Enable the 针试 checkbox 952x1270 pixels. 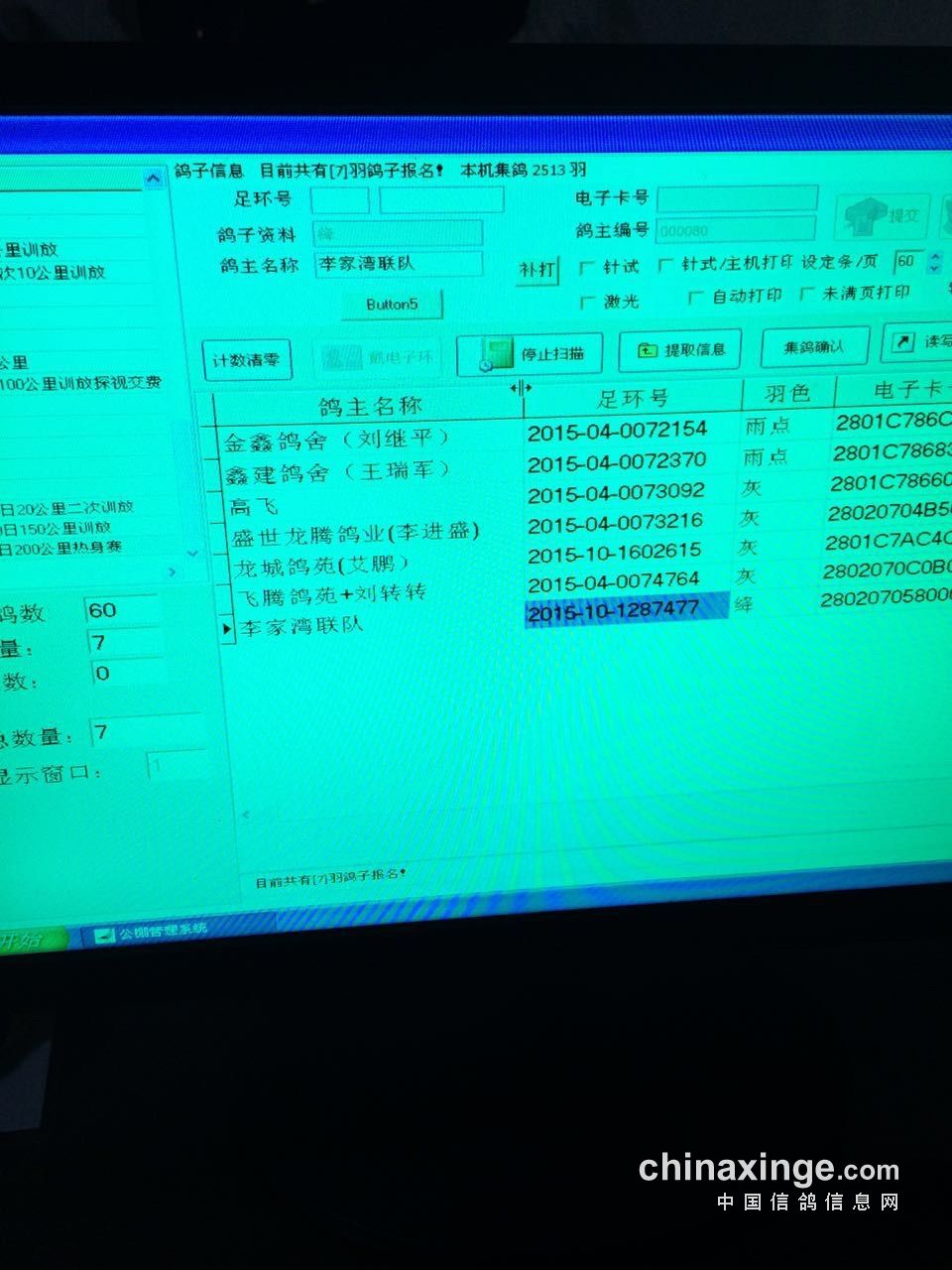point(586,268)
